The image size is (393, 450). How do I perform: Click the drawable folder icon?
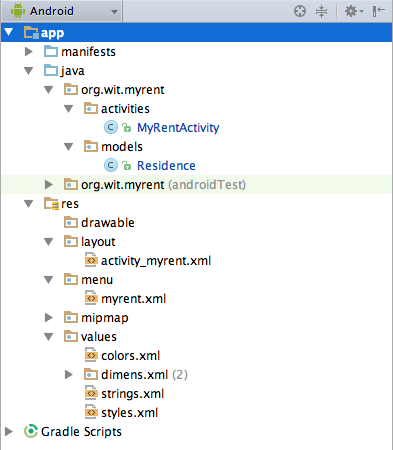pyautogui.click(x=71, y=222)
